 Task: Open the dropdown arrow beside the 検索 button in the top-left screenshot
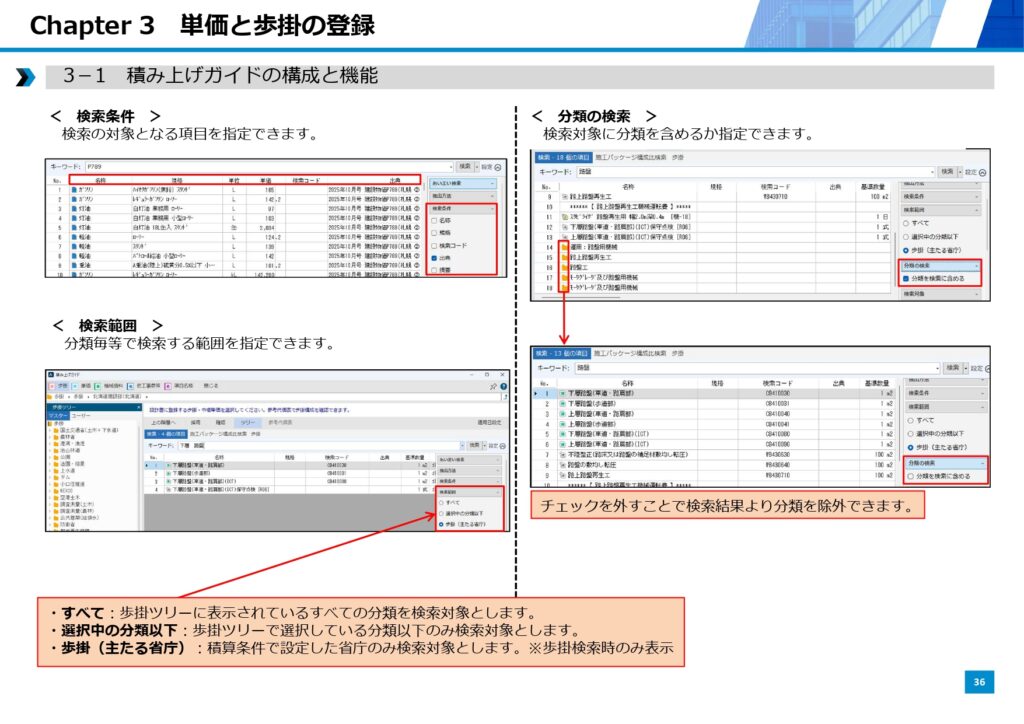[x=476, y=166]
